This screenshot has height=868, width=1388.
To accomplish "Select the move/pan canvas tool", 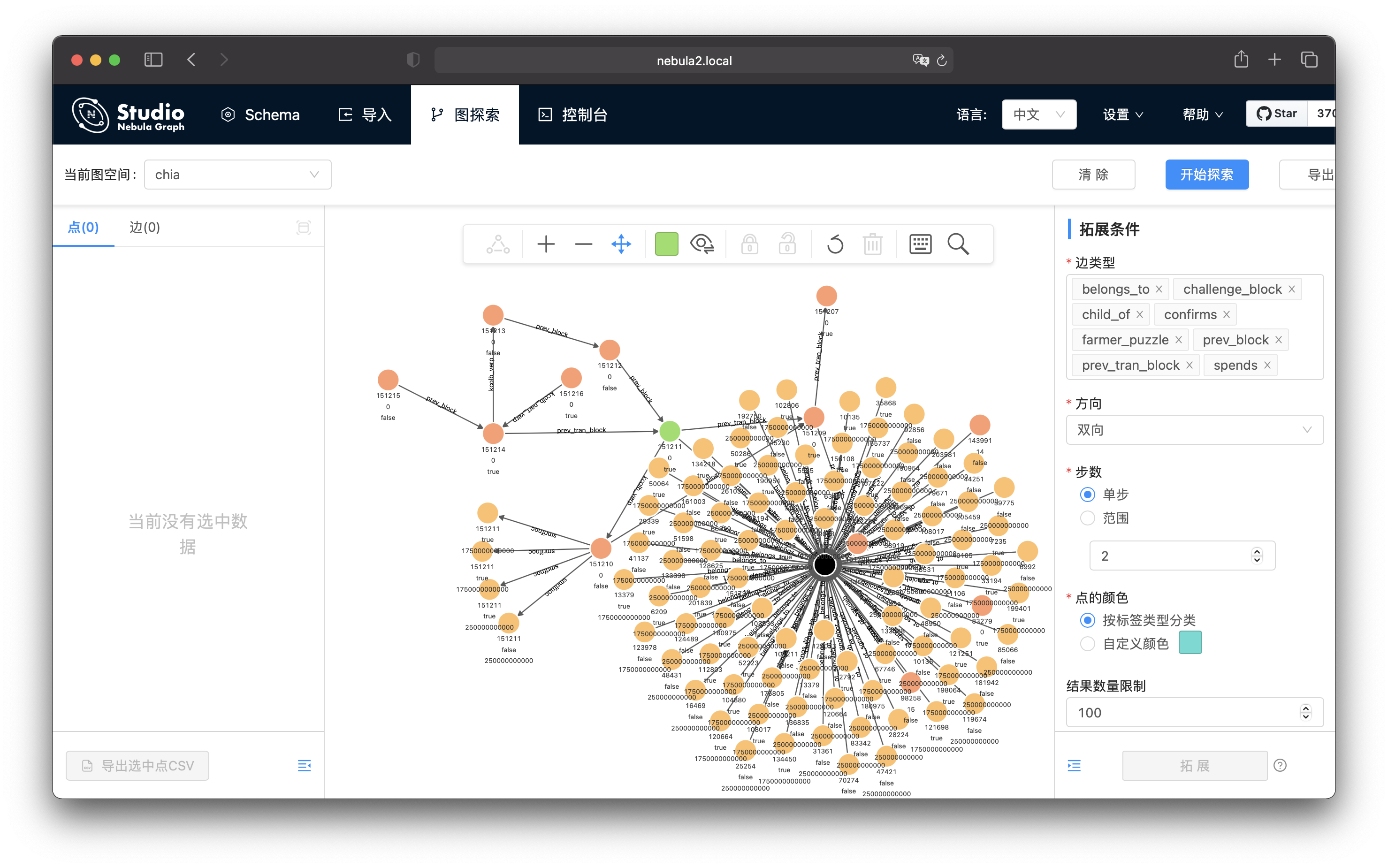I will pos(621,244).
